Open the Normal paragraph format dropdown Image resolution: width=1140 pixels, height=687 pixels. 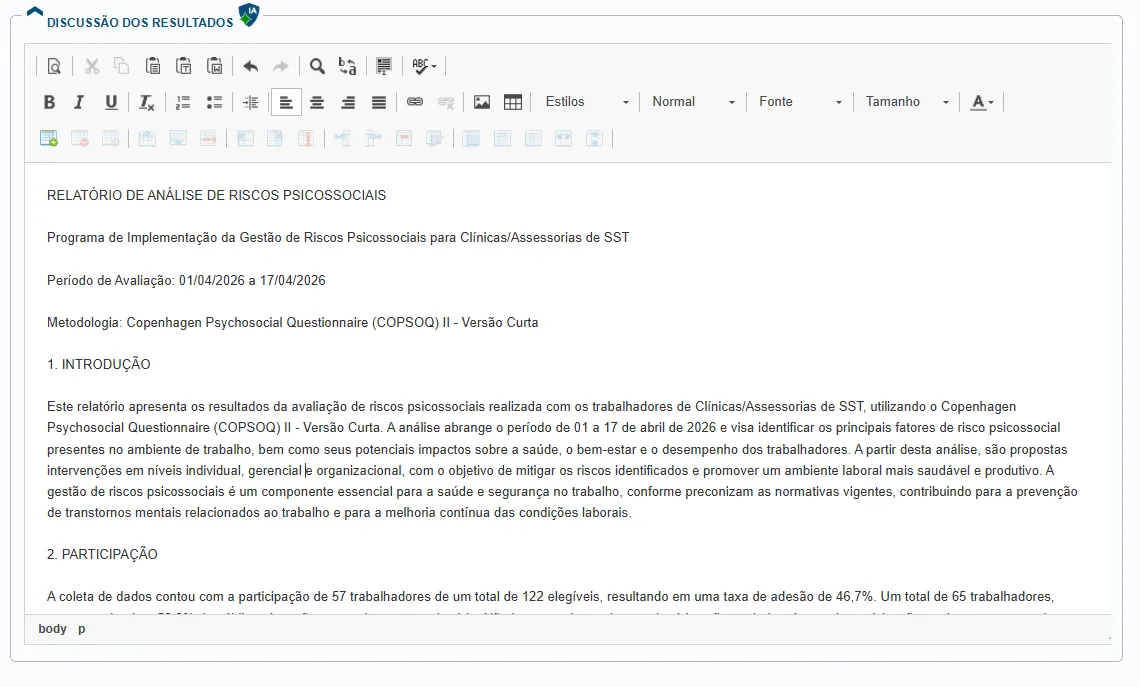[x=693, y=103]
